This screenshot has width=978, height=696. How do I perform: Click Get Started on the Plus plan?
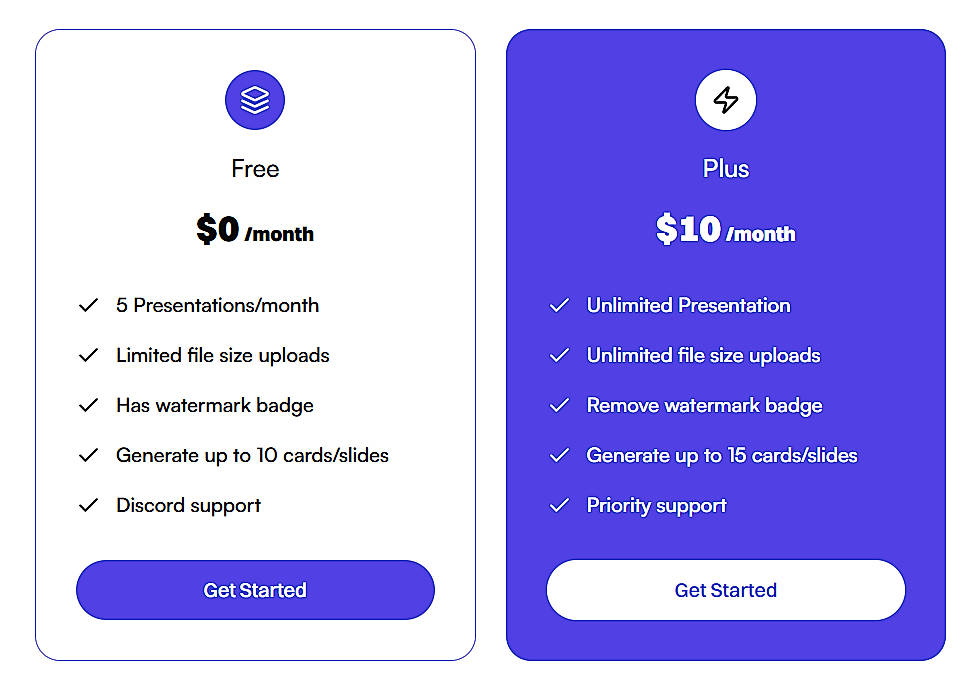[725, 590]
